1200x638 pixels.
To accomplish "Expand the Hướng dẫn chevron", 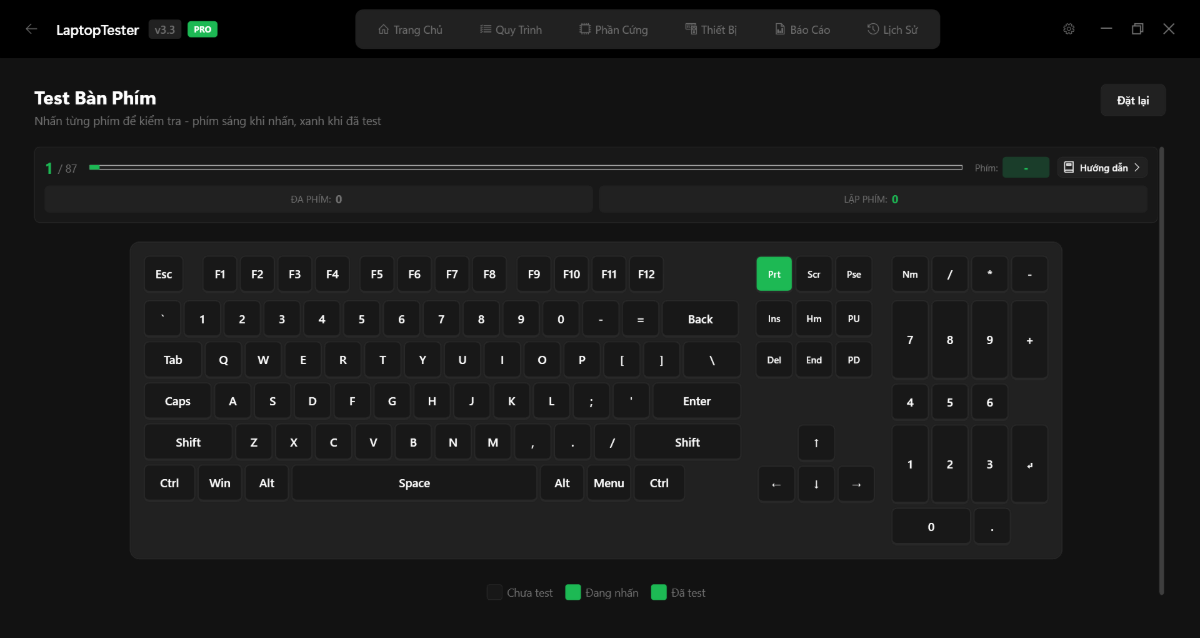I will tap(1137, 167).
